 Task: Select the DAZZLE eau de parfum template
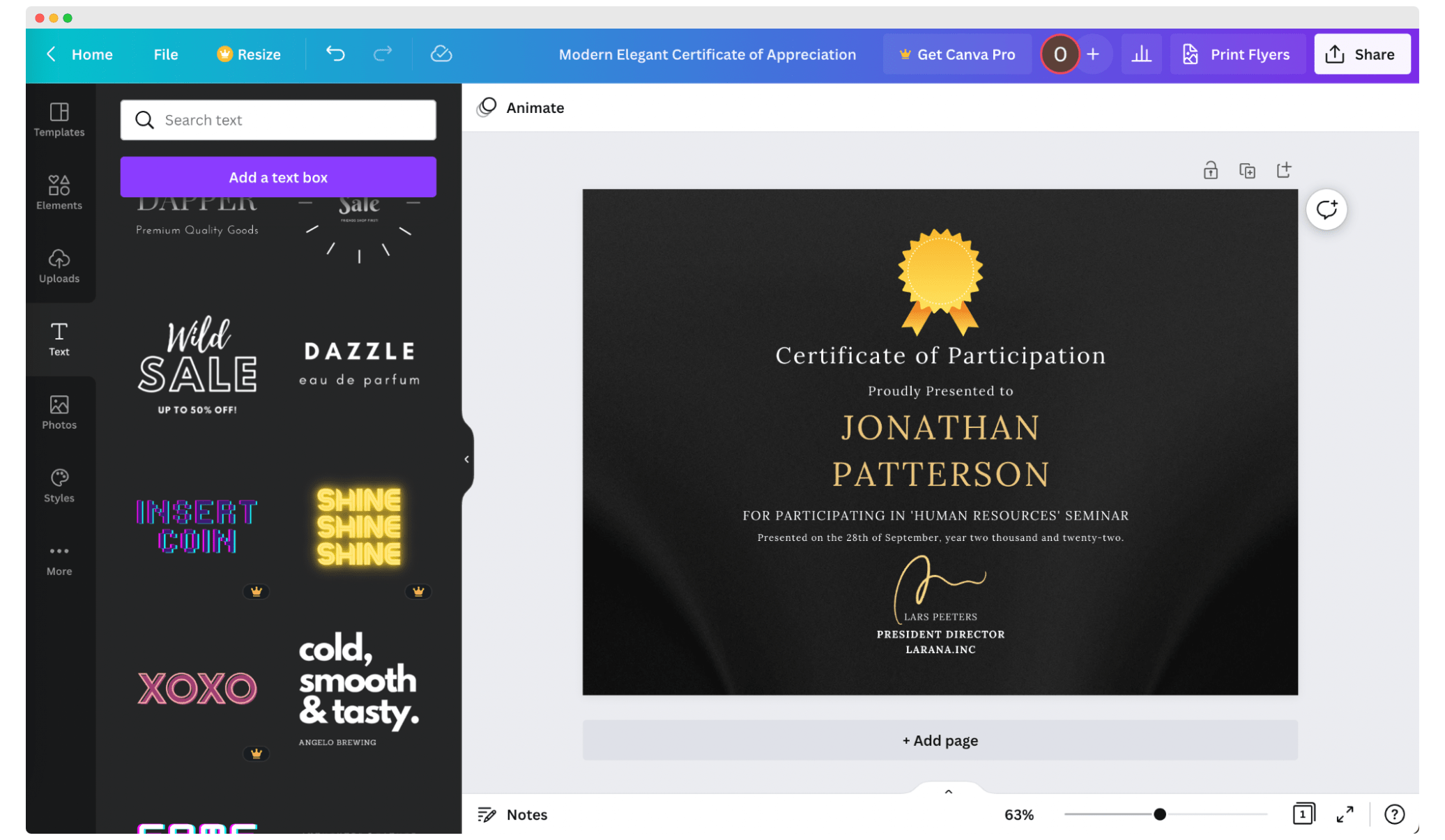pos(360,363)
